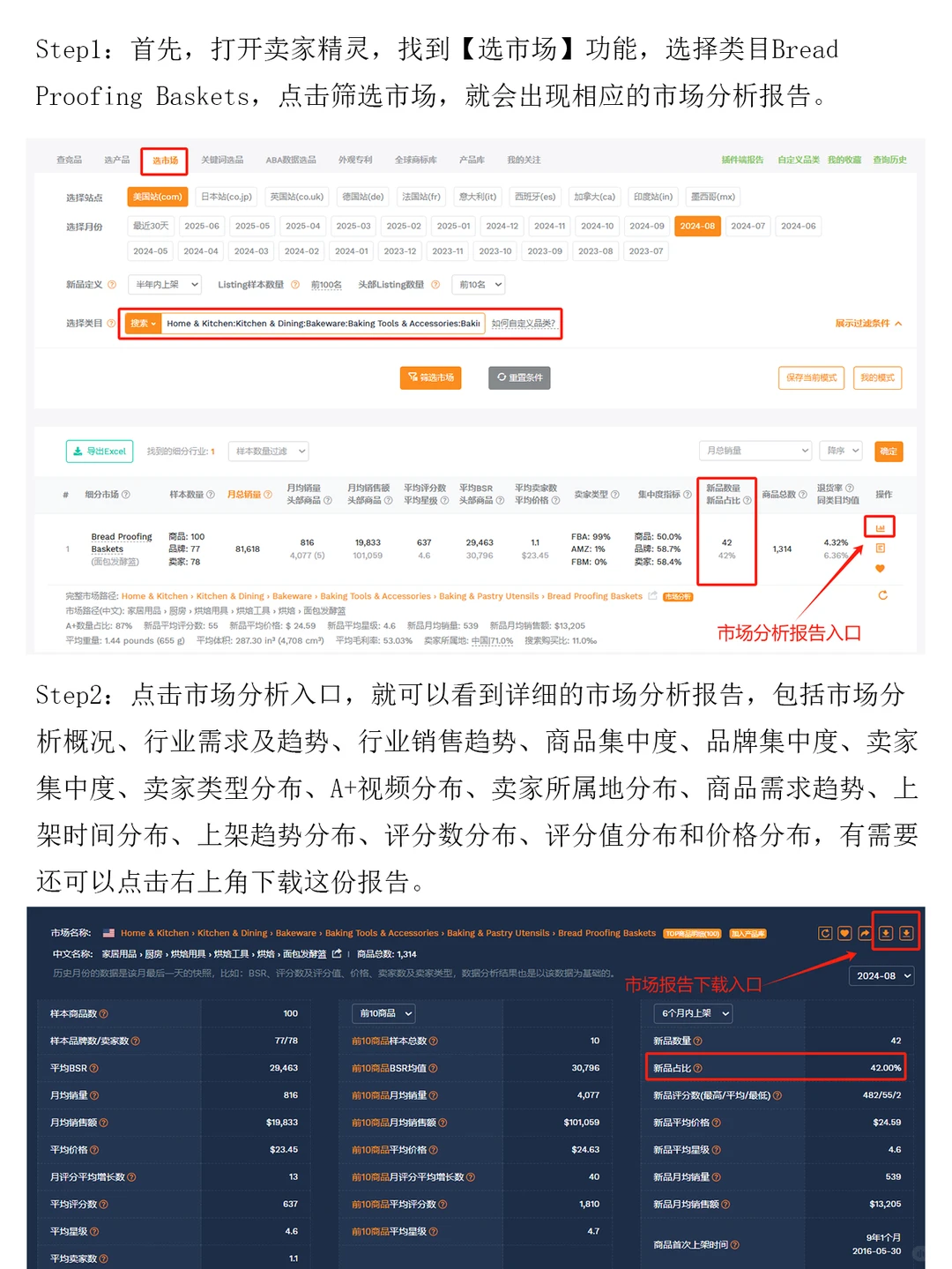Open the 前10名 头部Listing数量 dropdown
This screenshot has height=1269, width=952.
(478, 284)
